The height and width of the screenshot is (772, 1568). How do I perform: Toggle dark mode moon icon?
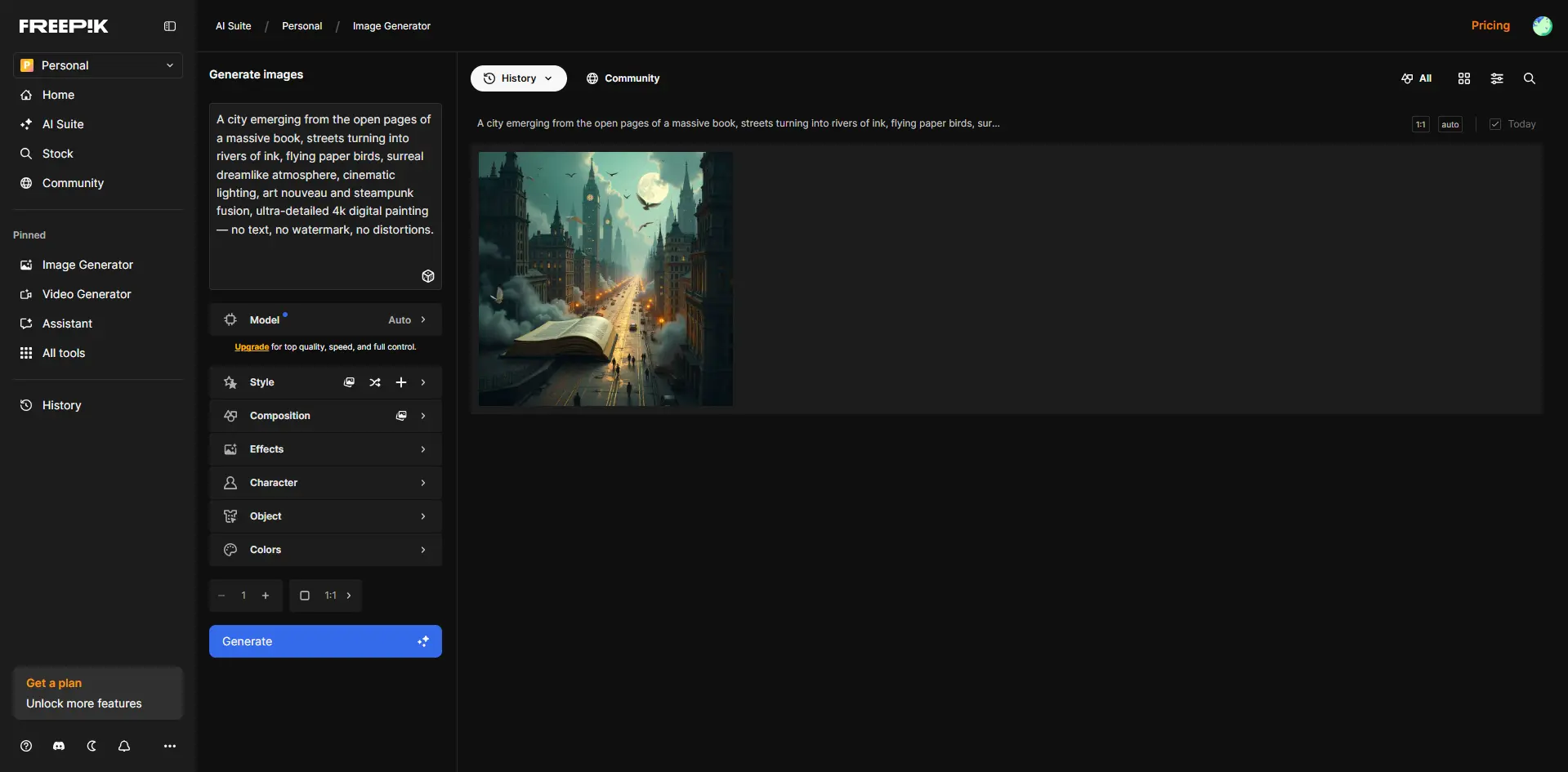(x=92, y=746)
